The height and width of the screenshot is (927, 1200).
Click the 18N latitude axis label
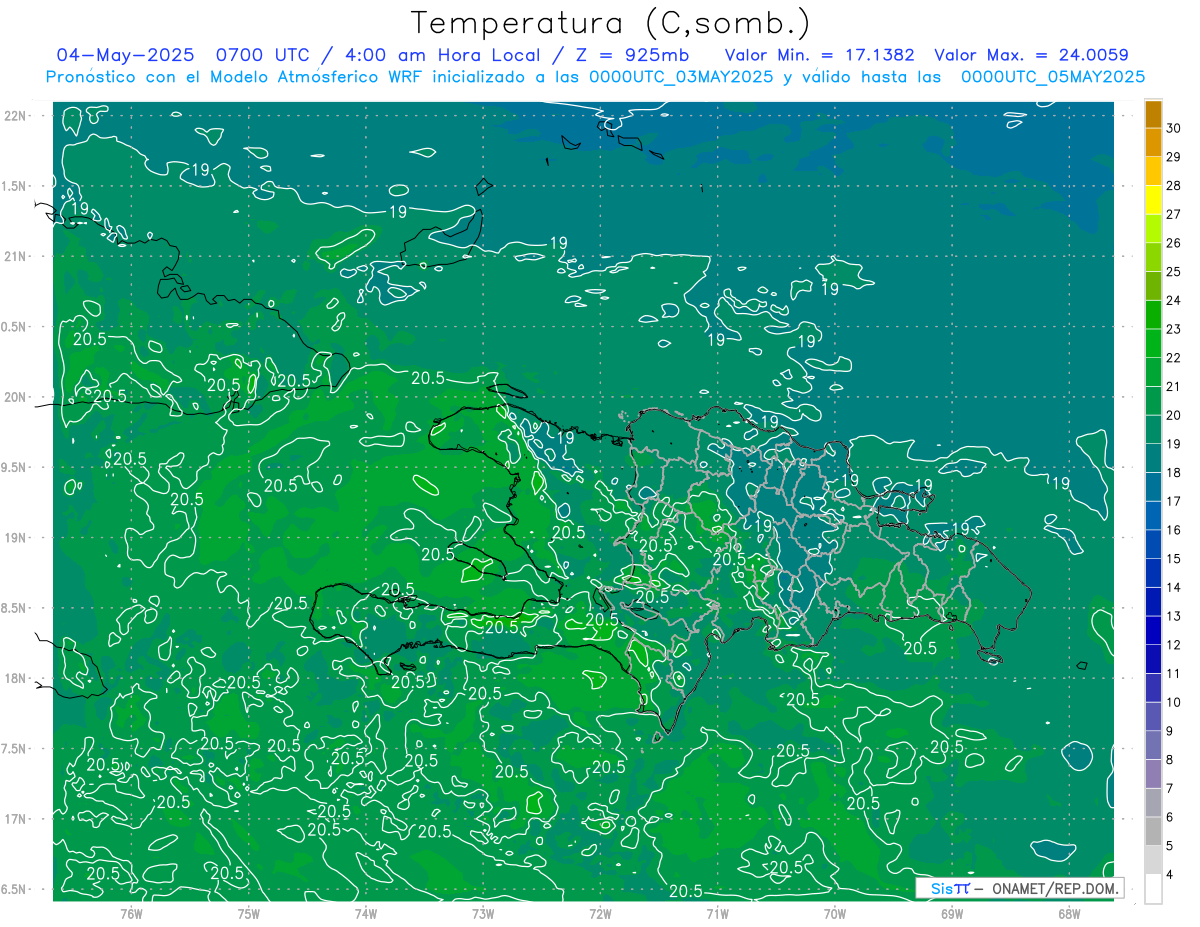[x=15, y=678]
